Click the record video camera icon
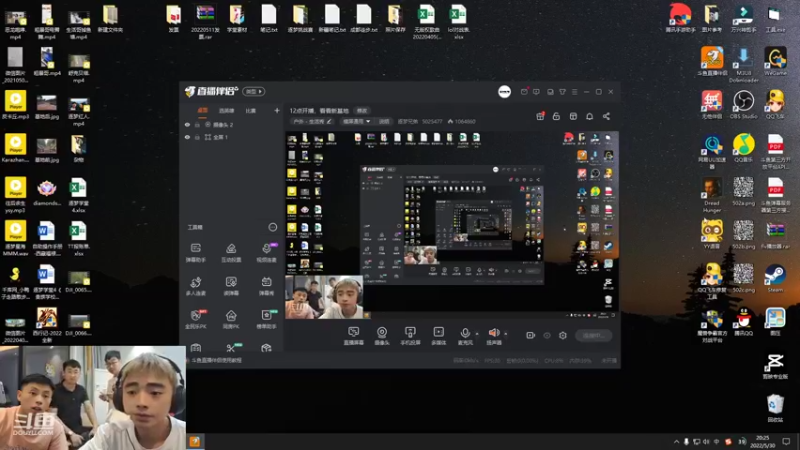This screenshot has height=450, width=800. click(x=531, y=336)
